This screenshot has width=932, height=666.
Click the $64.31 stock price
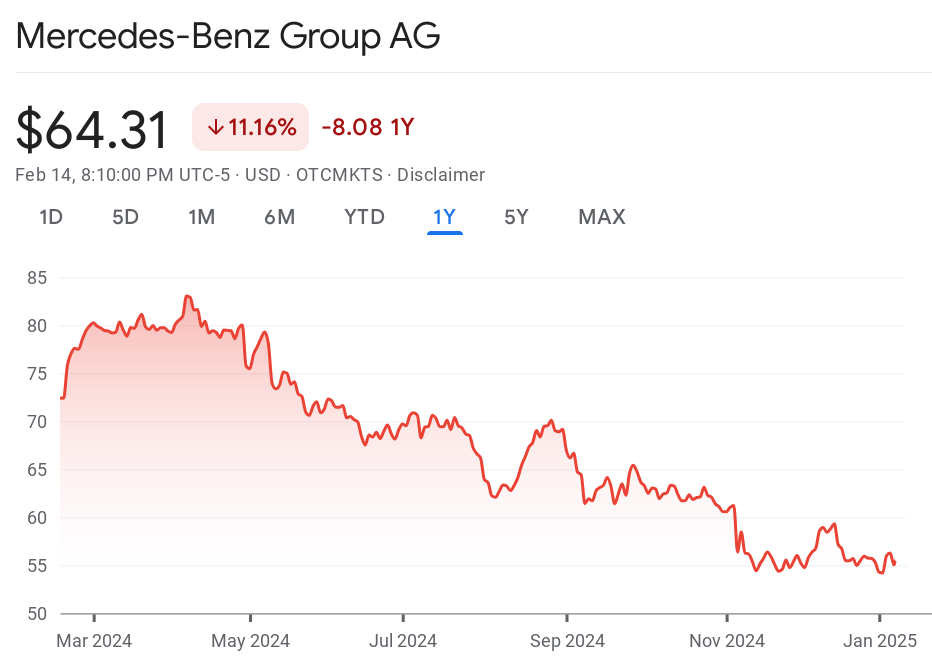92,130
